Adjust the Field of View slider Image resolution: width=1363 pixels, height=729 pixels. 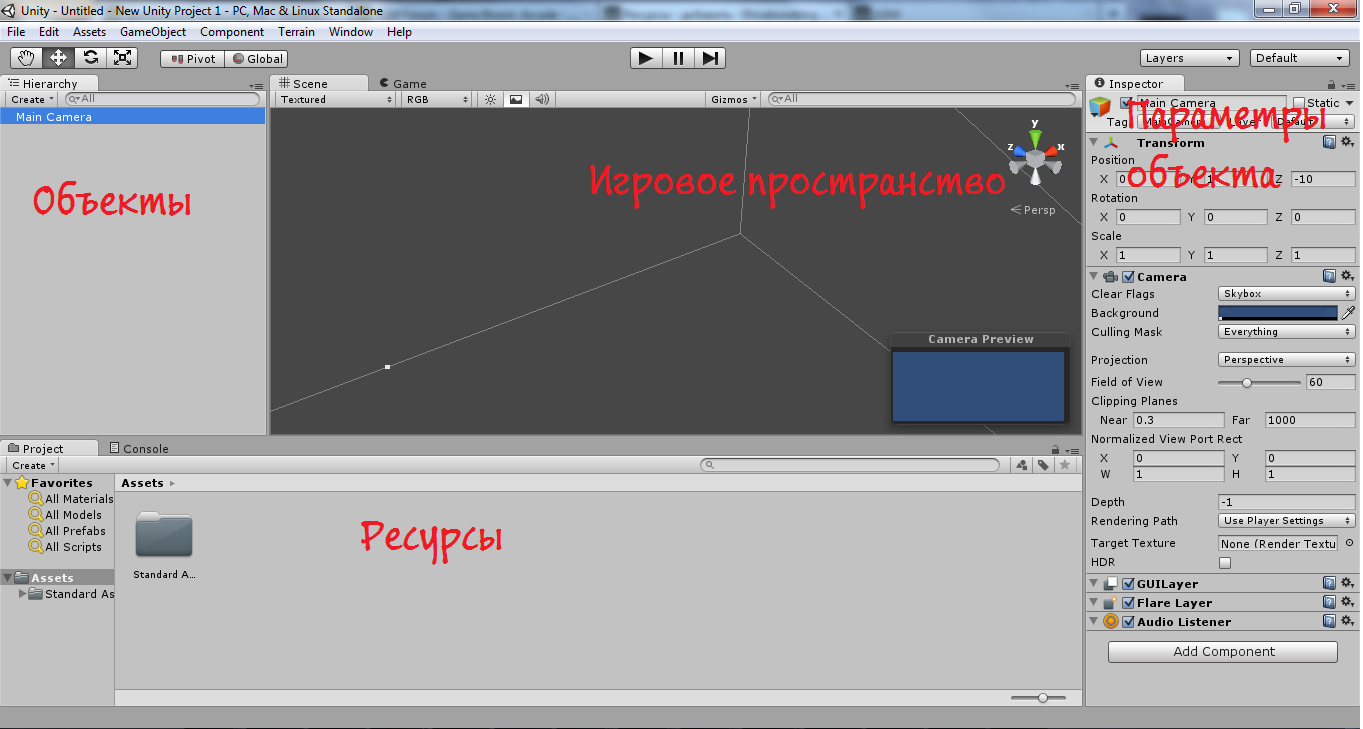point(1259,382)
